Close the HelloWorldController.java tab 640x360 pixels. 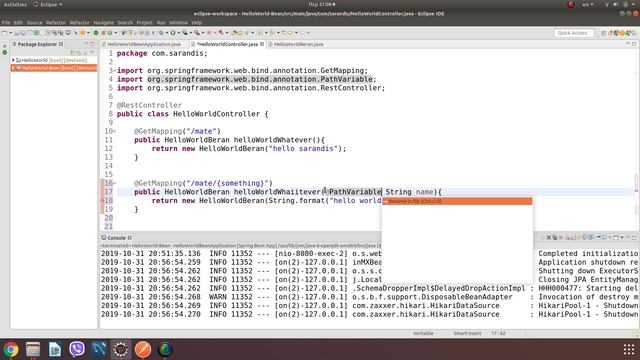[x=262, y=44]
